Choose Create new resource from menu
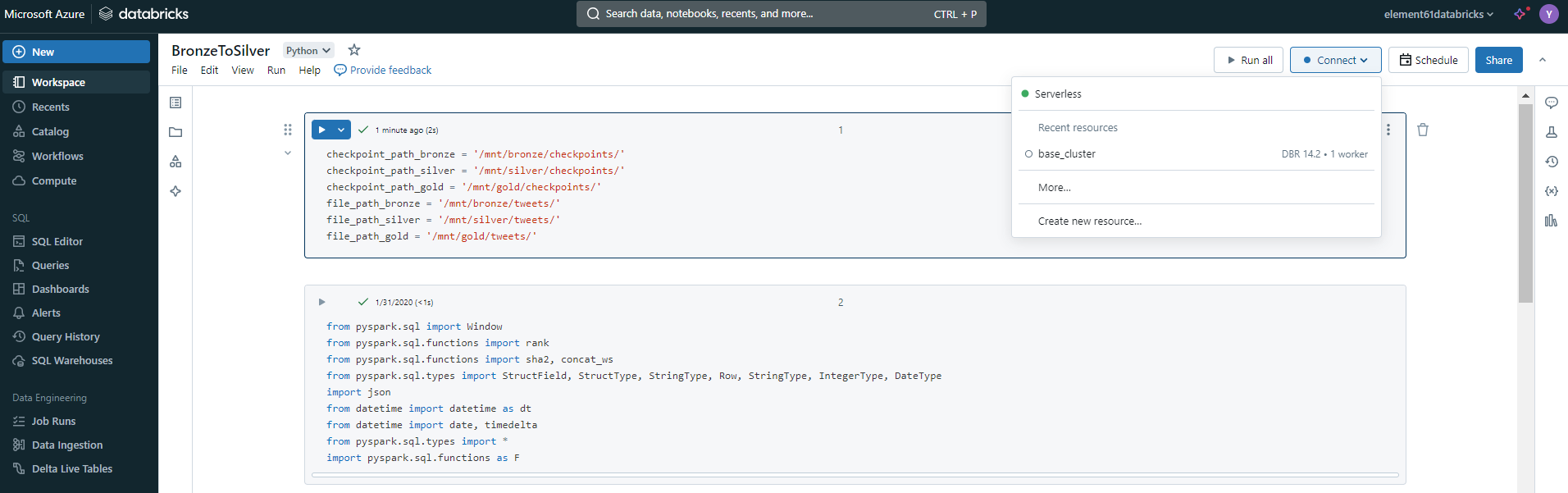 (x=1089, y=221)
